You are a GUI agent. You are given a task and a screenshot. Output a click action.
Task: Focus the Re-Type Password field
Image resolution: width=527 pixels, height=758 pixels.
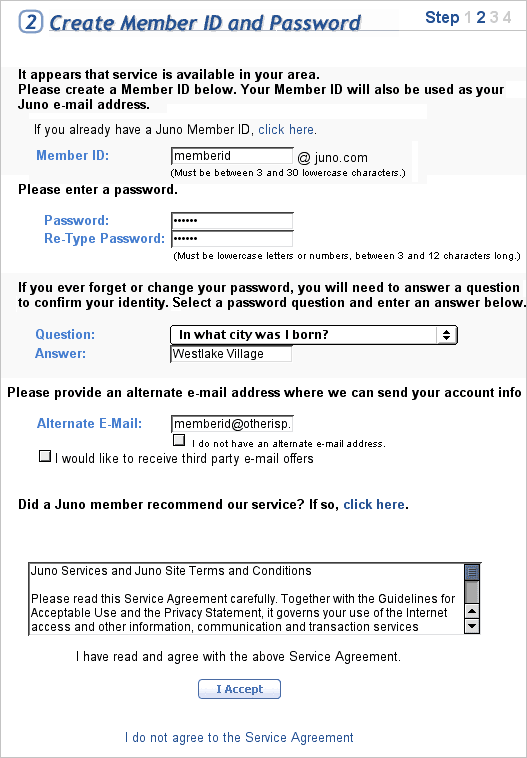pyautogui.click(x=232, y=239)
